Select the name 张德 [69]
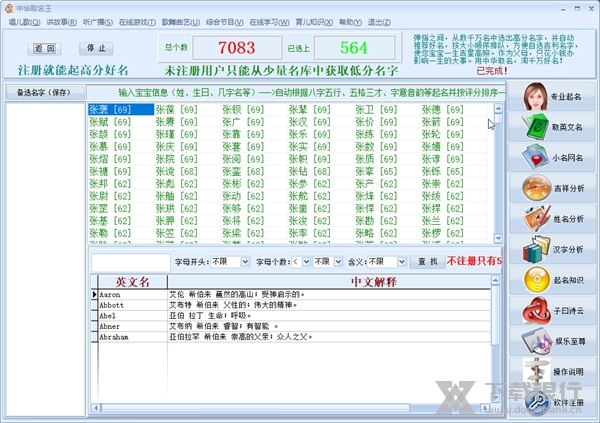This screenshot has height=423, width=600. [x=442, y=109]
